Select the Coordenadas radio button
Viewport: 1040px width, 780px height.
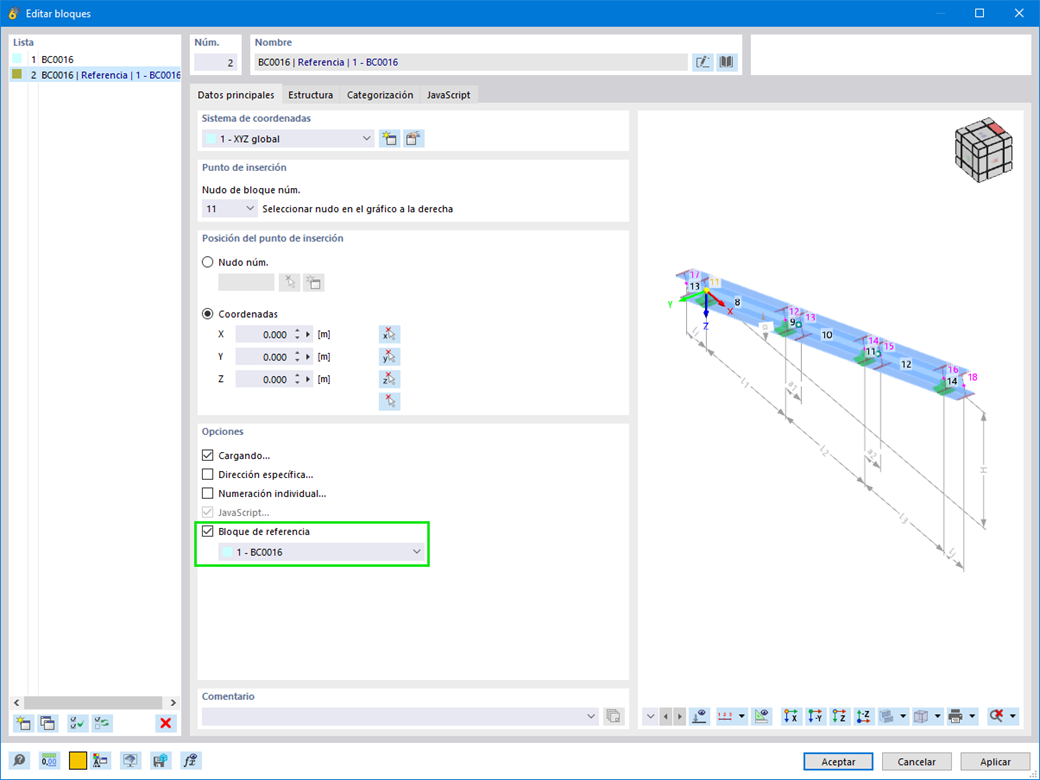(x=208, y=314)
